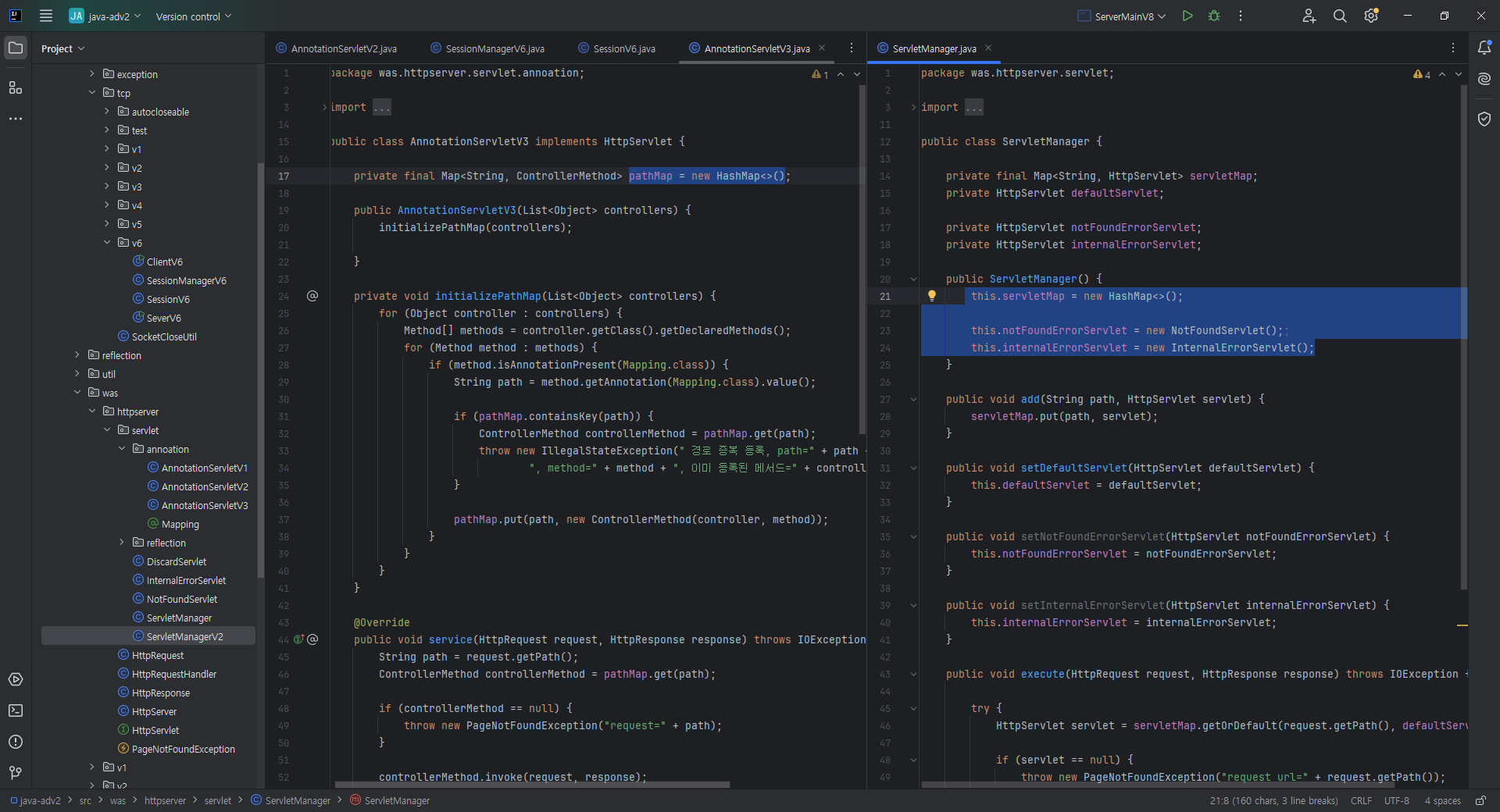
Task: Close the ServletManager.java tab
Action: [x=988, y=48]
